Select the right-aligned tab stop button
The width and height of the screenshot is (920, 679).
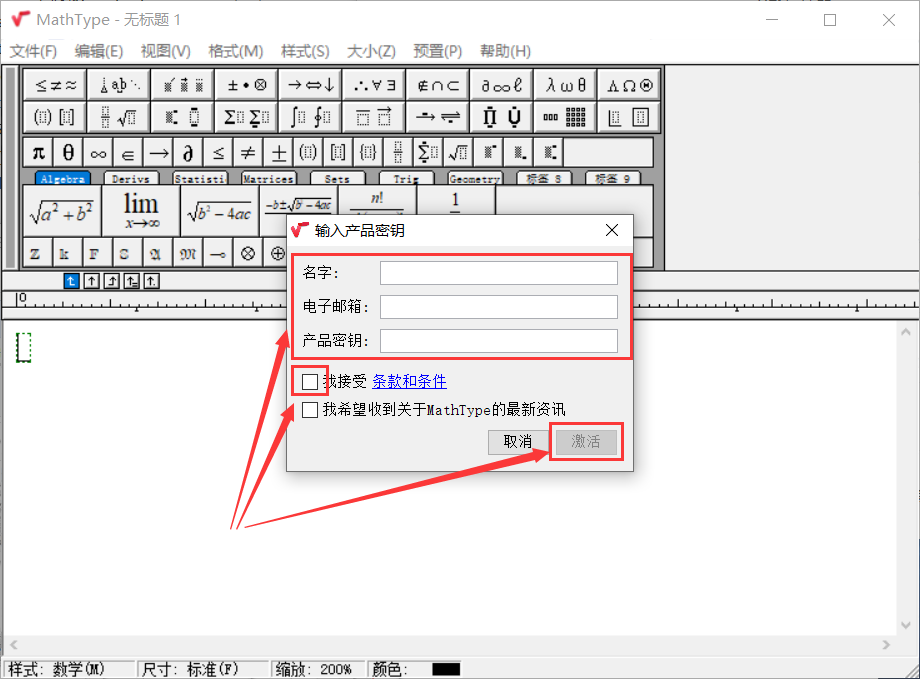pos(111,281)
